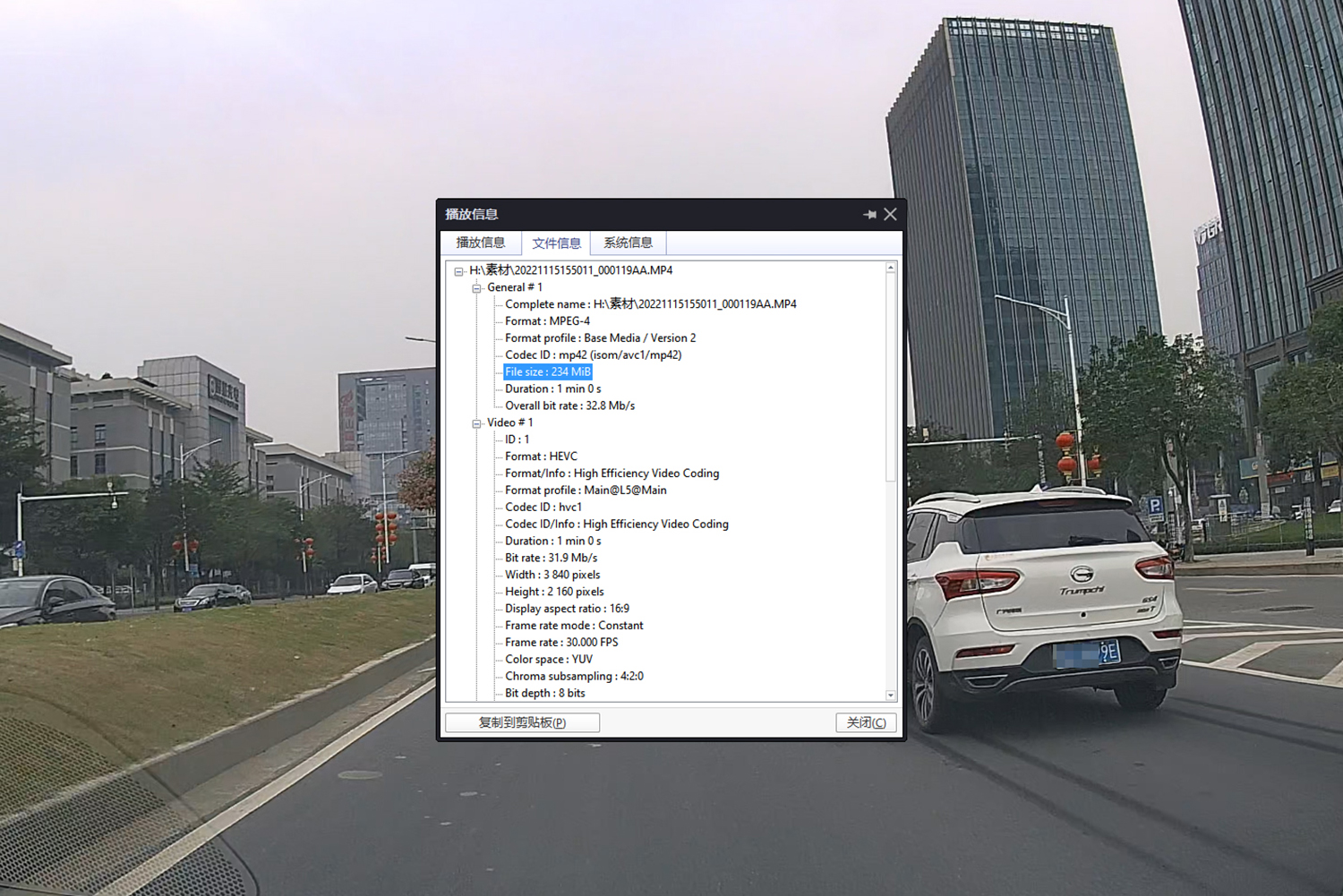Collapse the Video # 1 section
1343x896 pixels.
tap(476, 423)
